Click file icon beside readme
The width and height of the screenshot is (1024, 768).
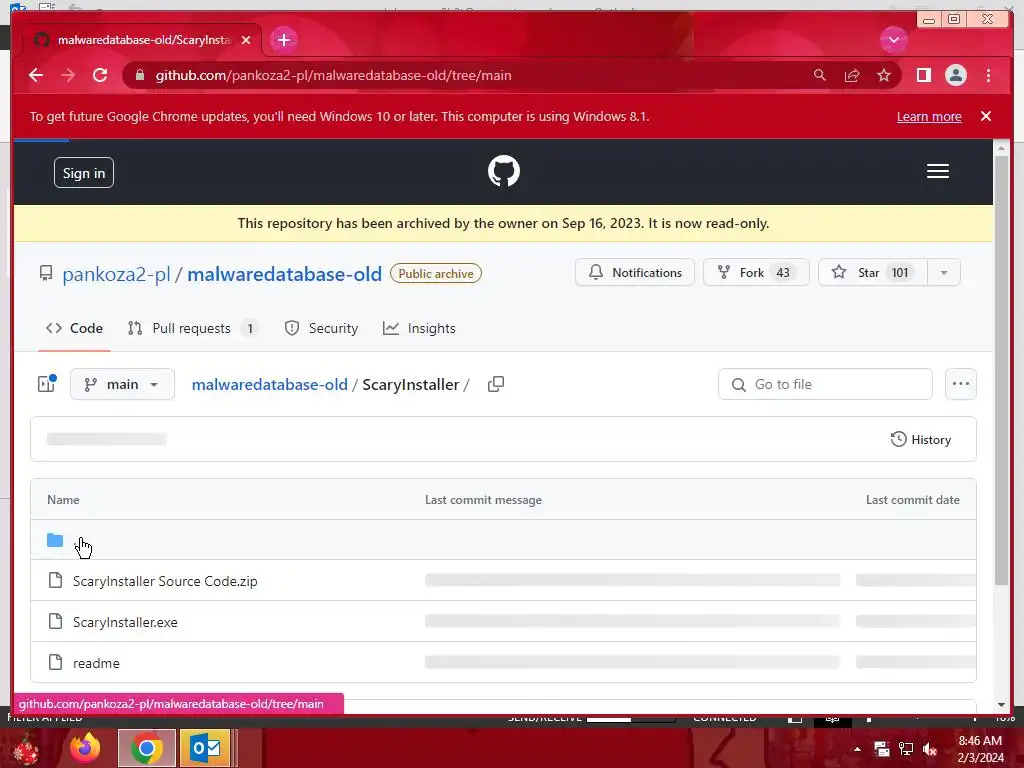[x=56, y=662]
